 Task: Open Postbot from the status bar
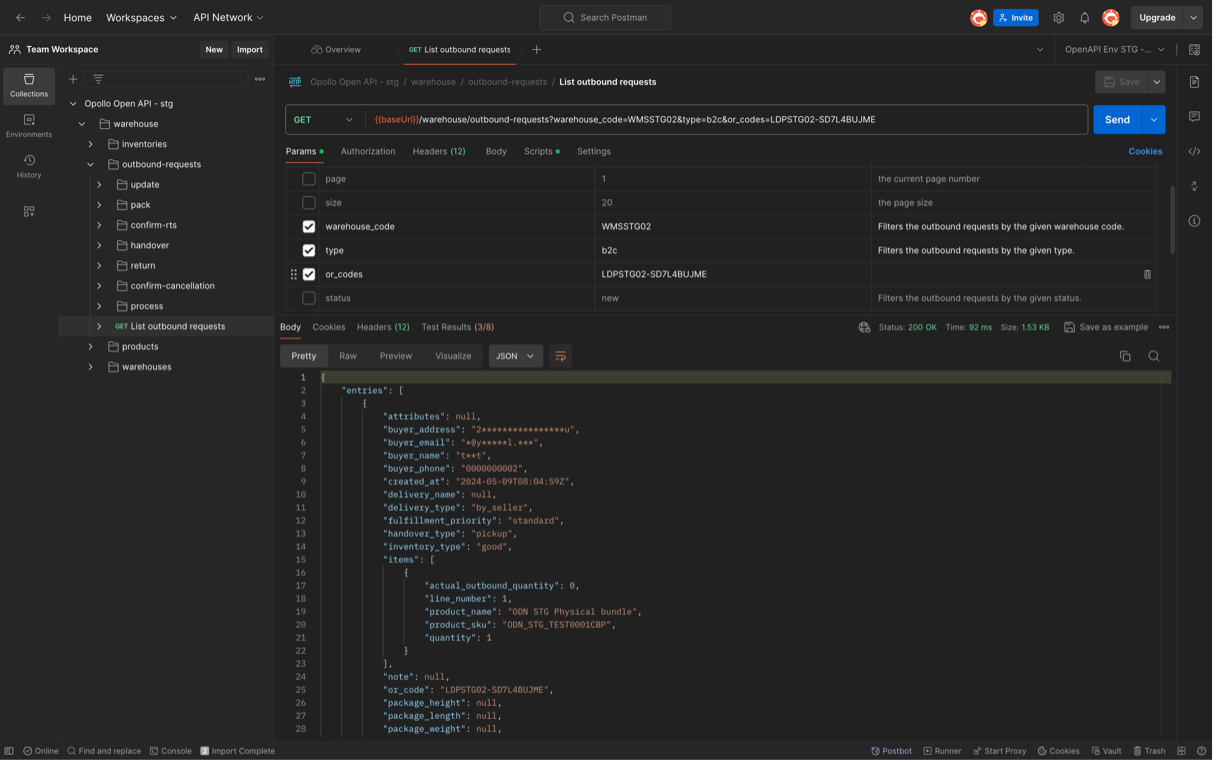[x=894, y=753]
